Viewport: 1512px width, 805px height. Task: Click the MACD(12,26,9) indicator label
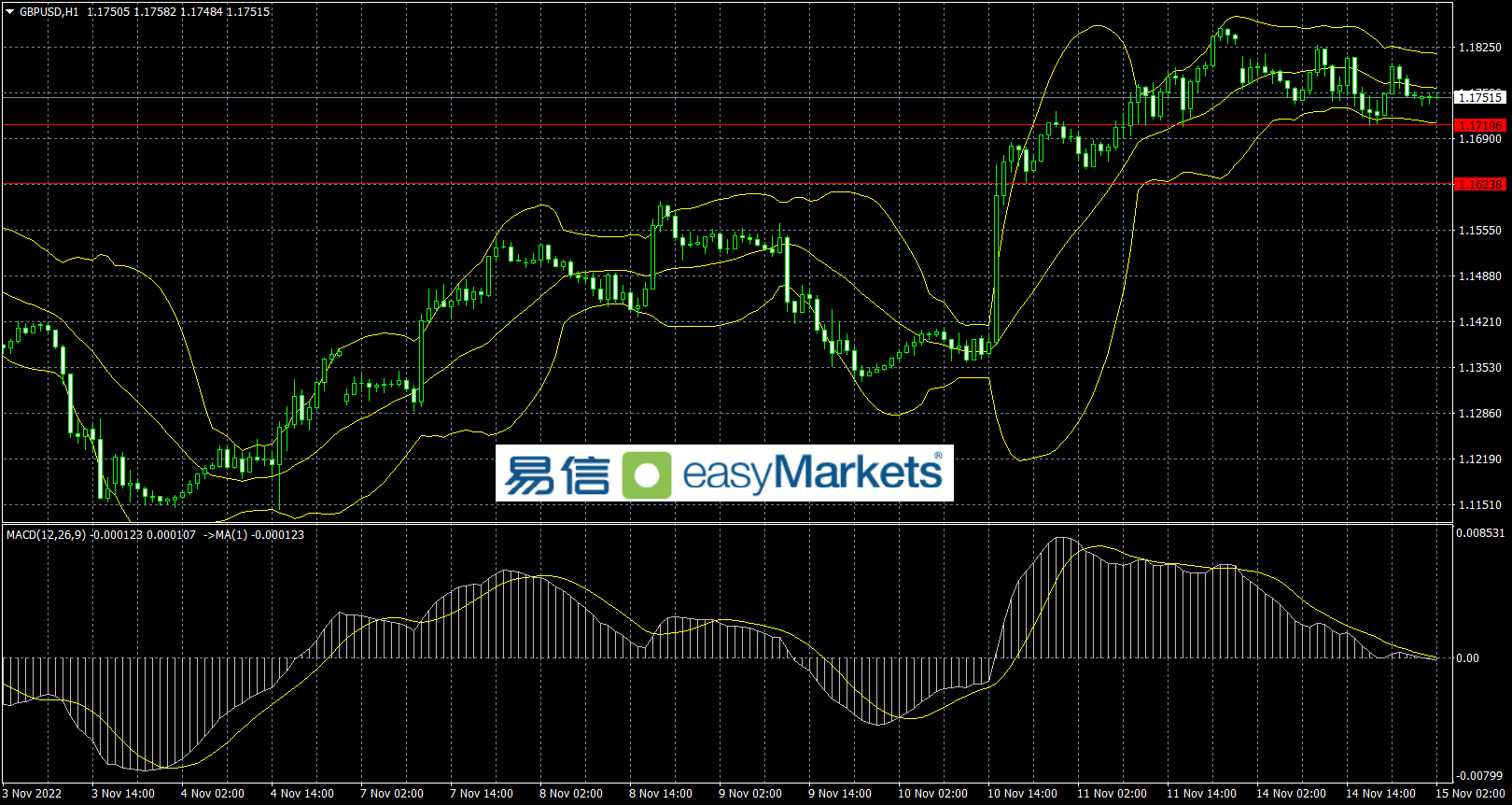point(46,535)
